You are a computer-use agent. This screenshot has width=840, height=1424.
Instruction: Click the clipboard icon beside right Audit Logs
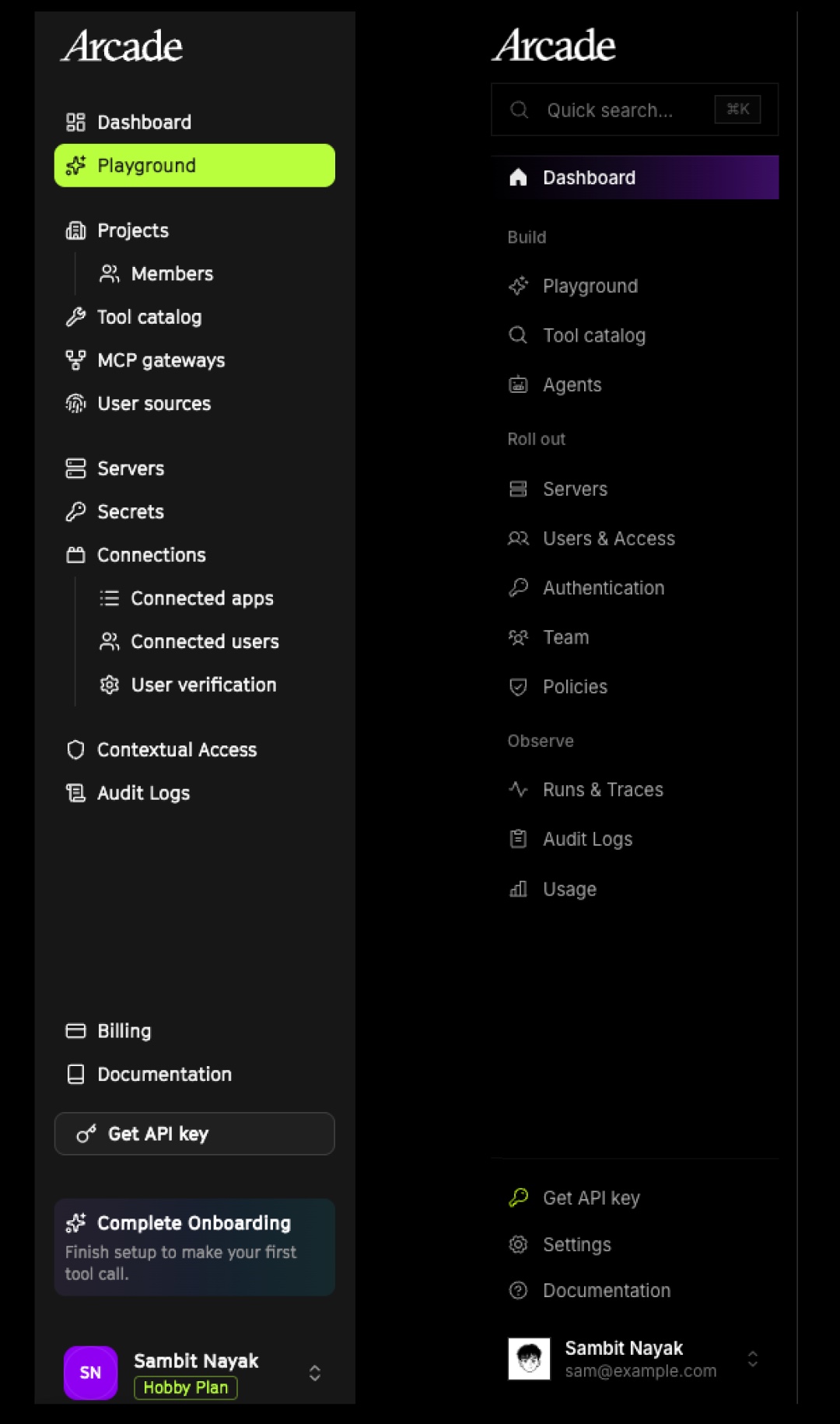[x=518, y=839]
